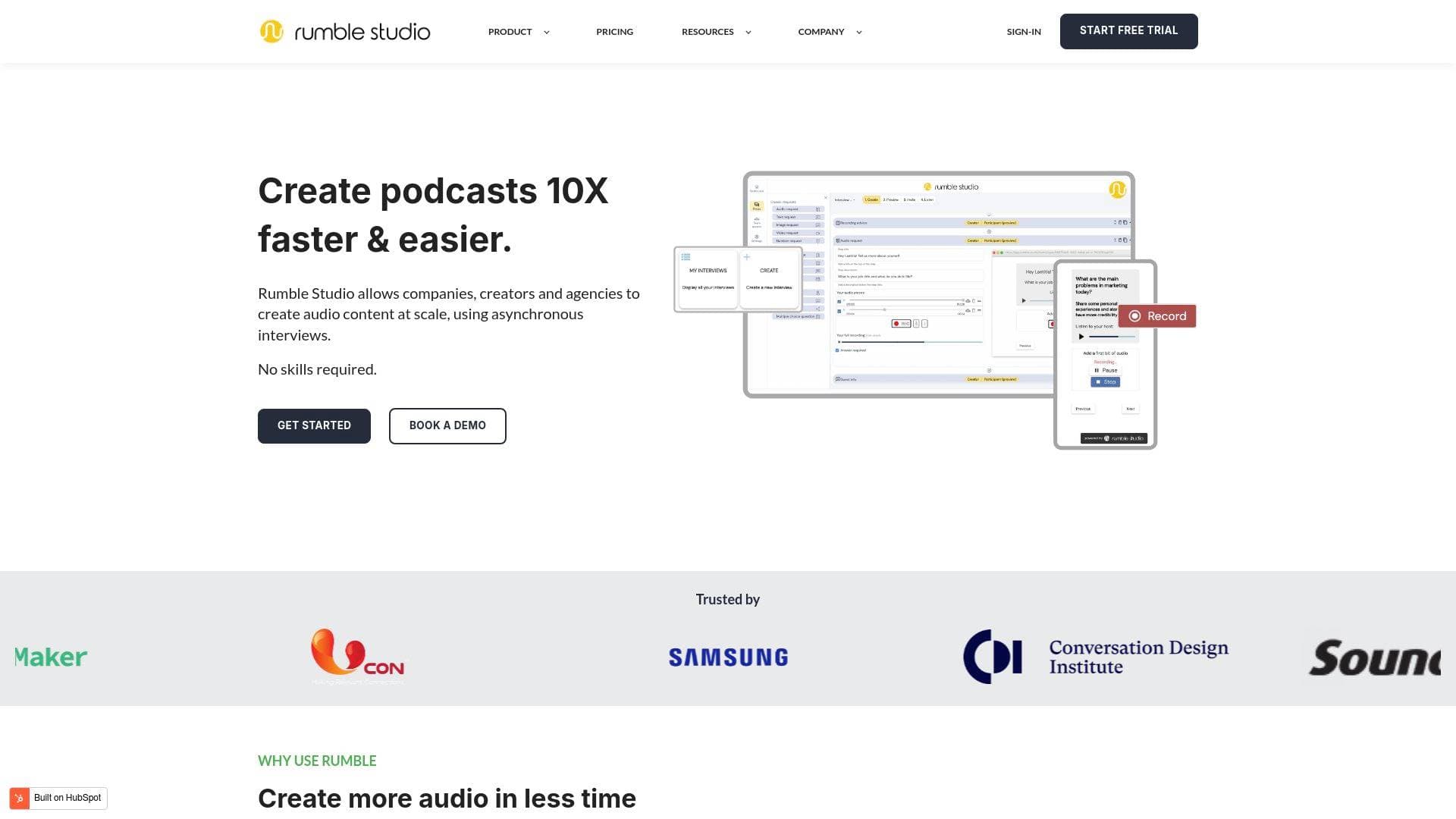This screenshot has width=1456, height=819.
Task: Toggle the 'Answer required' checkbox in the editor
Action: (x=837, y=350)
